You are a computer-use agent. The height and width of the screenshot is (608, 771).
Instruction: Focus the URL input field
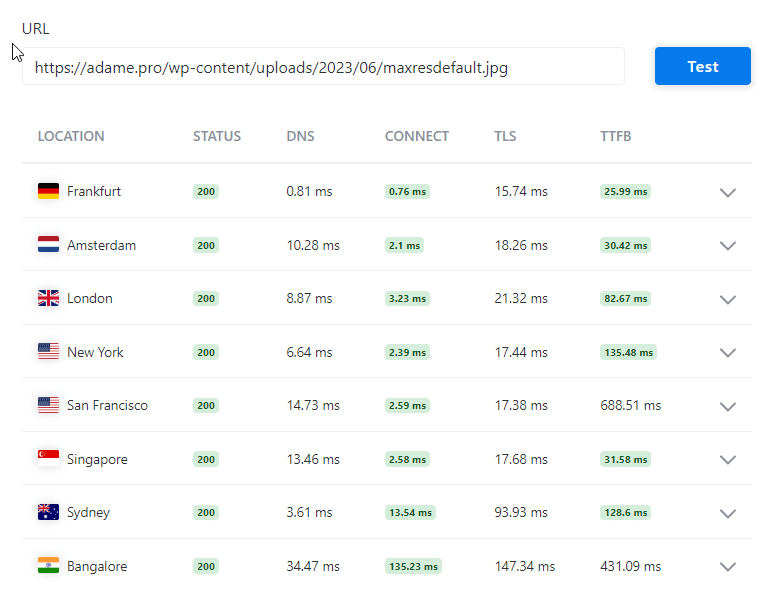[x=323, y=66]
